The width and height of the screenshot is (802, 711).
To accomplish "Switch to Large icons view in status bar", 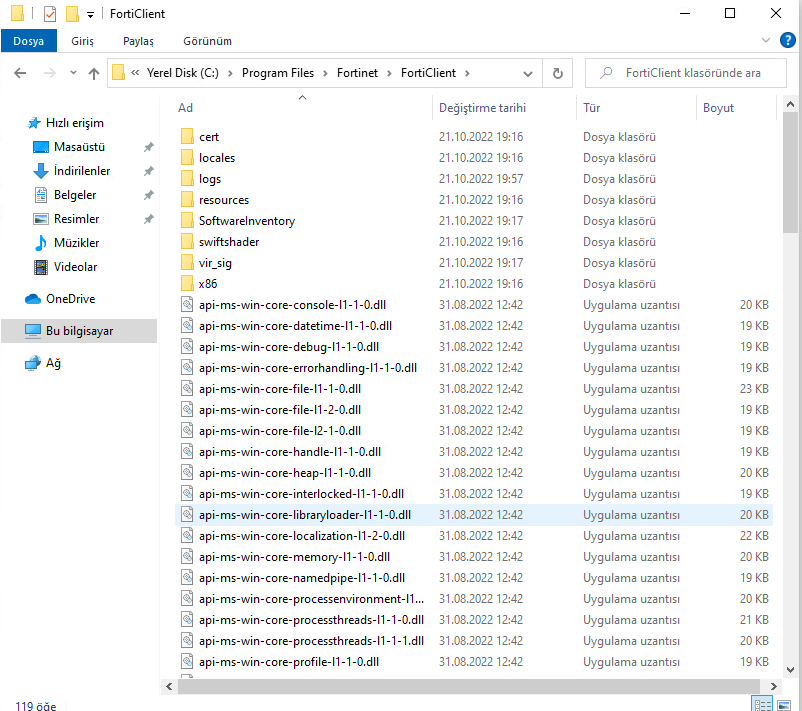I will pyautogui.click(x=784, y=704).
